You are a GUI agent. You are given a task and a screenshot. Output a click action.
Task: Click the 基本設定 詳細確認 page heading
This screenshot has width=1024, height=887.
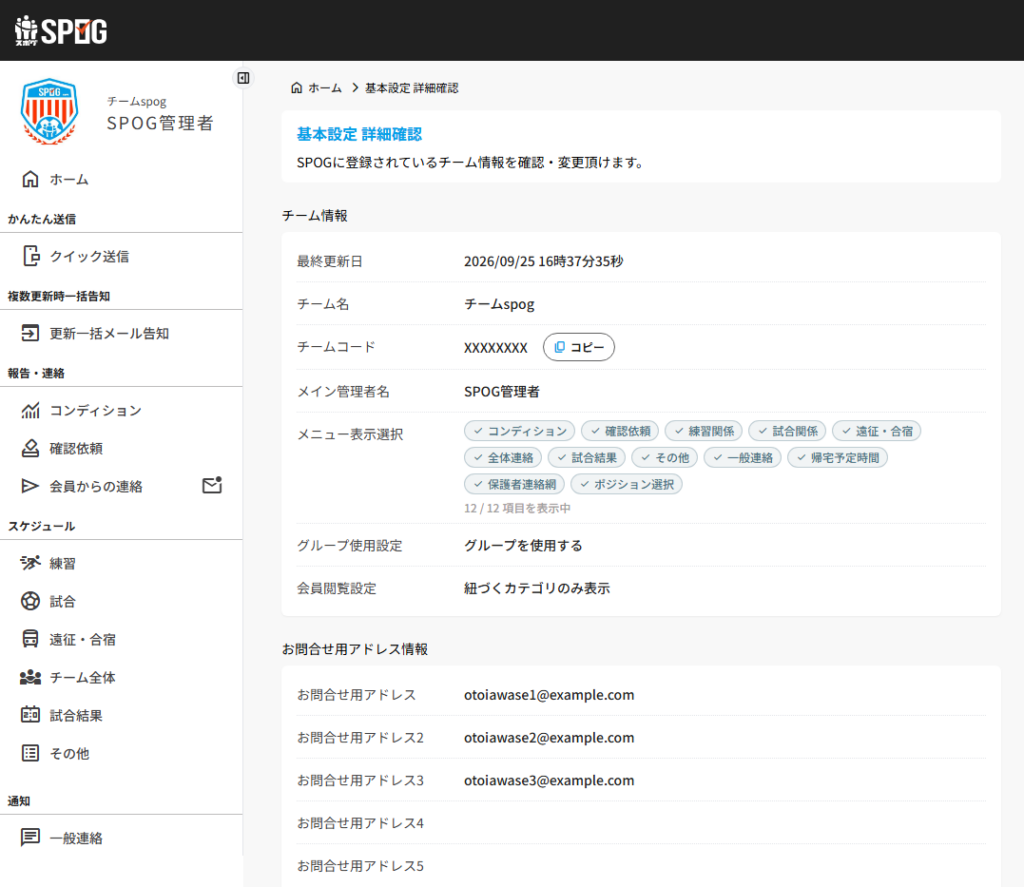tap(359, 135)
